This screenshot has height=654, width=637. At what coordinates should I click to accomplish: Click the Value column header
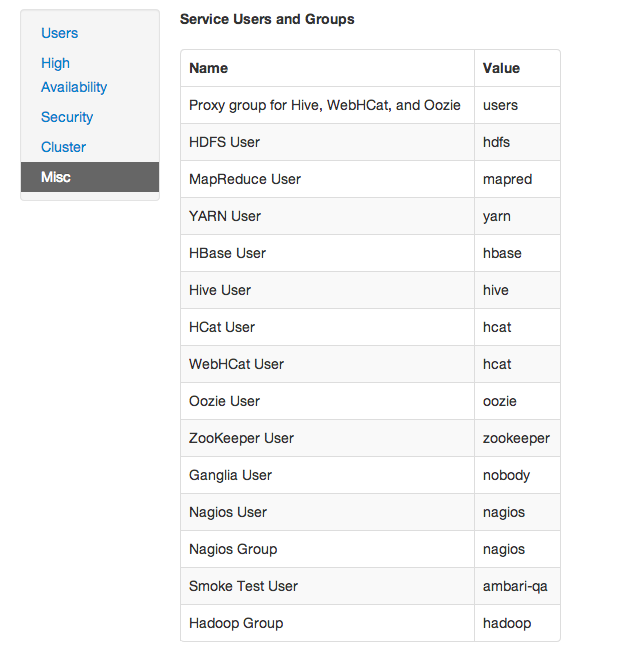(x=501, y=68)
